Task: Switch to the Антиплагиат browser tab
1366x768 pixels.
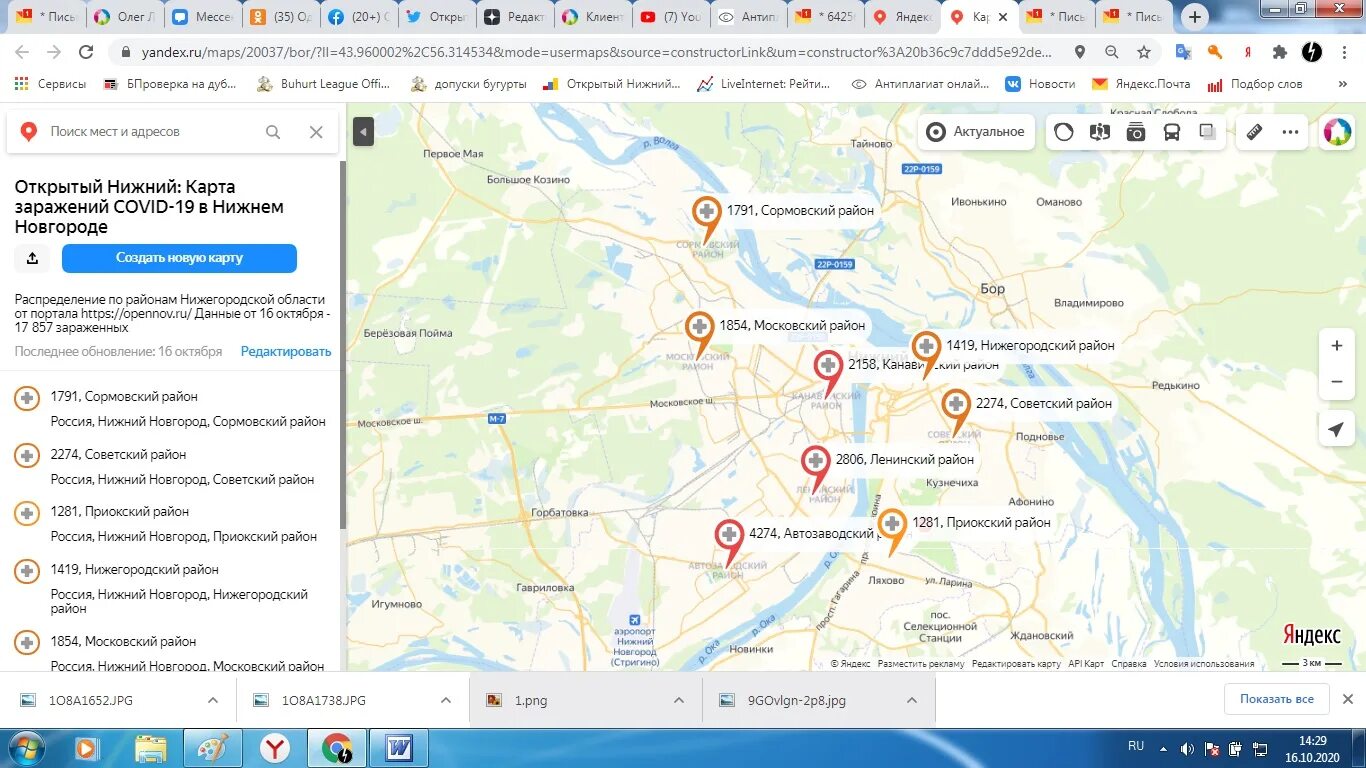Action: [750, 17]
